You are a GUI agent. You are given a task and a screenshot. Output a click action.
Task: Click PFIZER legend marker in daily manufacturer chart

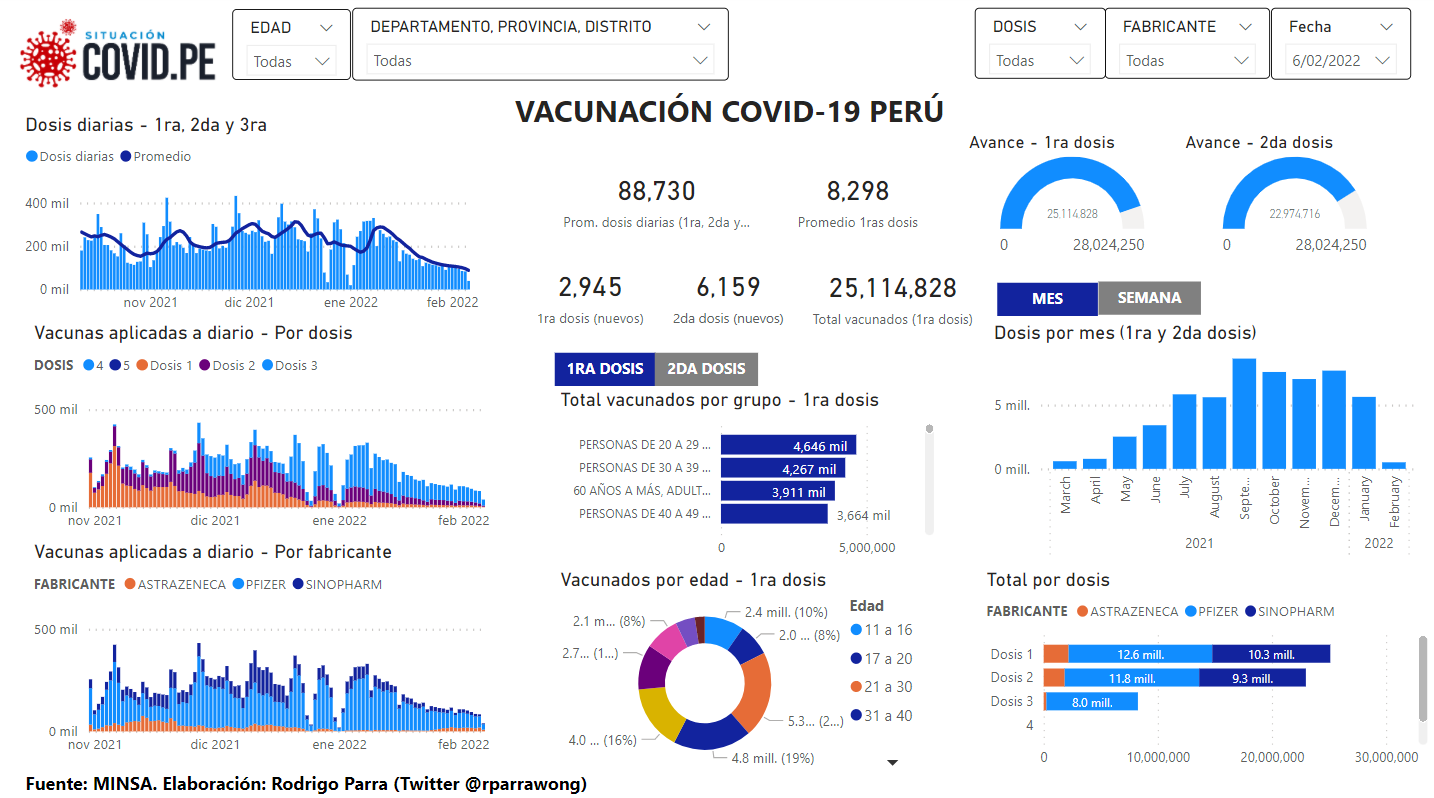coord(237,584)
